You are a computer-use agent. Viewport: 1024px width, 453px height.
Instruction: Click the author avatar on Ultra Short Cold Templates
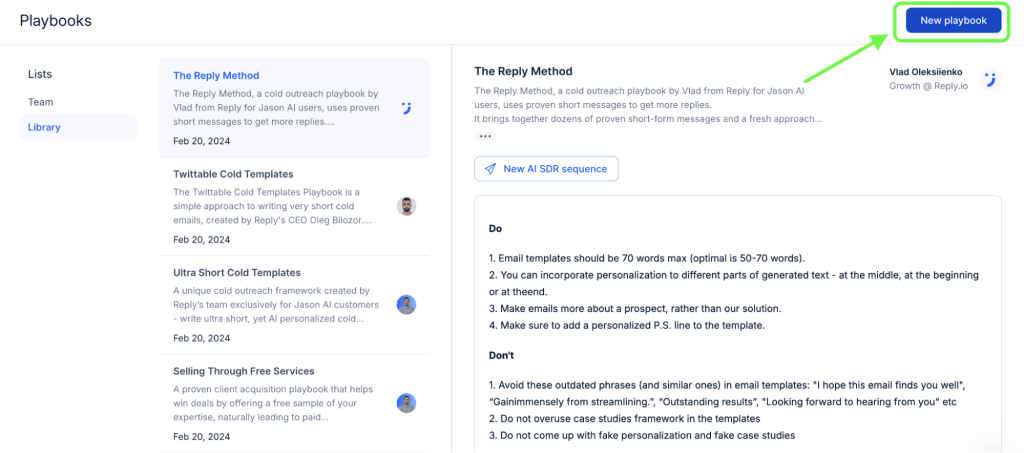pos(406,304)
